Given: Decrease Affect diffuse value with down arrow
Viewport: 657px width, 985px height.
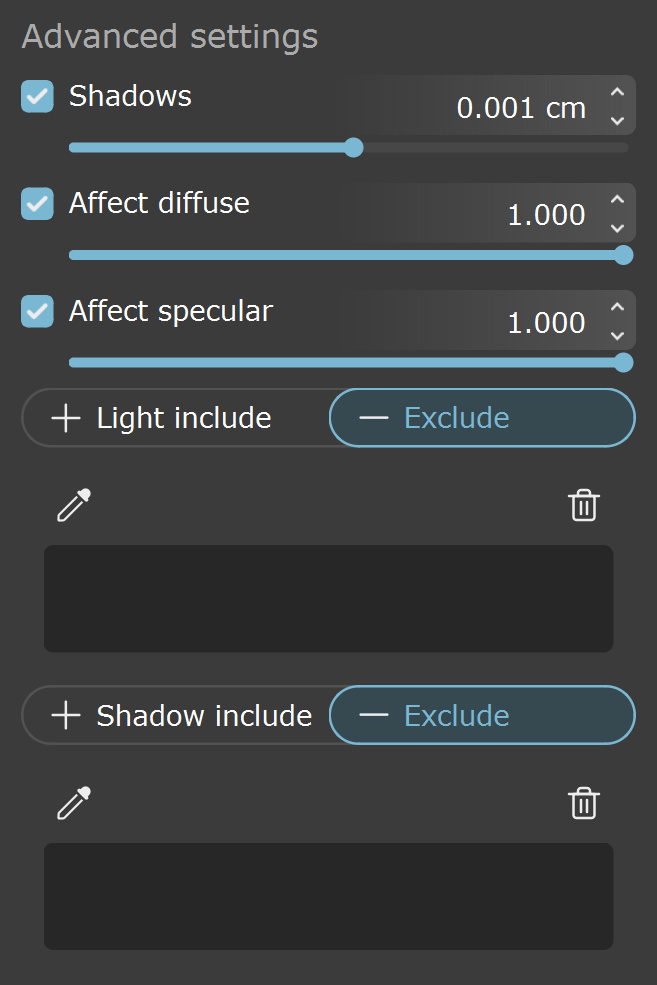Looking at the screenshot, I should point(617,228).
